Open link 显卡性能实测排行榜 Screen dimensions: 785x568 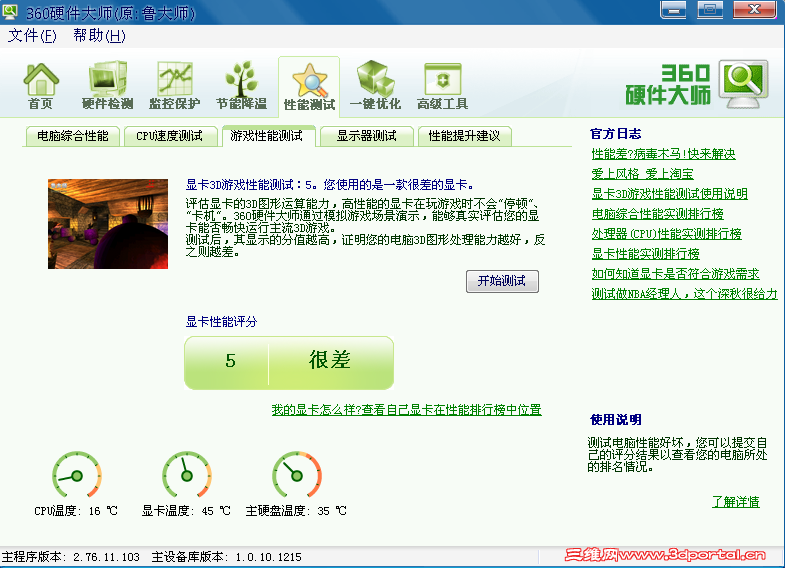pos(645,254)
